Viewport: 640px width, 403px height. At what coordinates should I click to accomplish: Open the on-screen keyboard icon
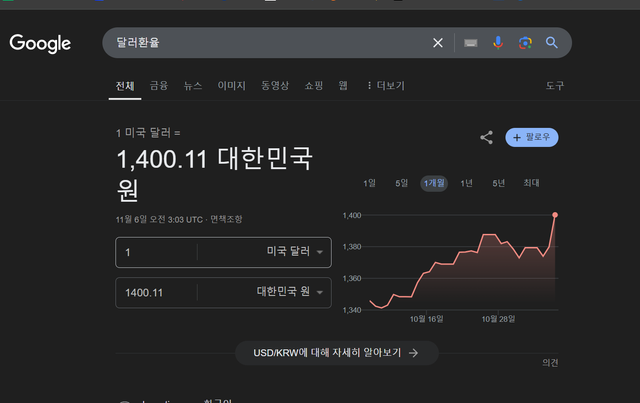pos(471,43)
